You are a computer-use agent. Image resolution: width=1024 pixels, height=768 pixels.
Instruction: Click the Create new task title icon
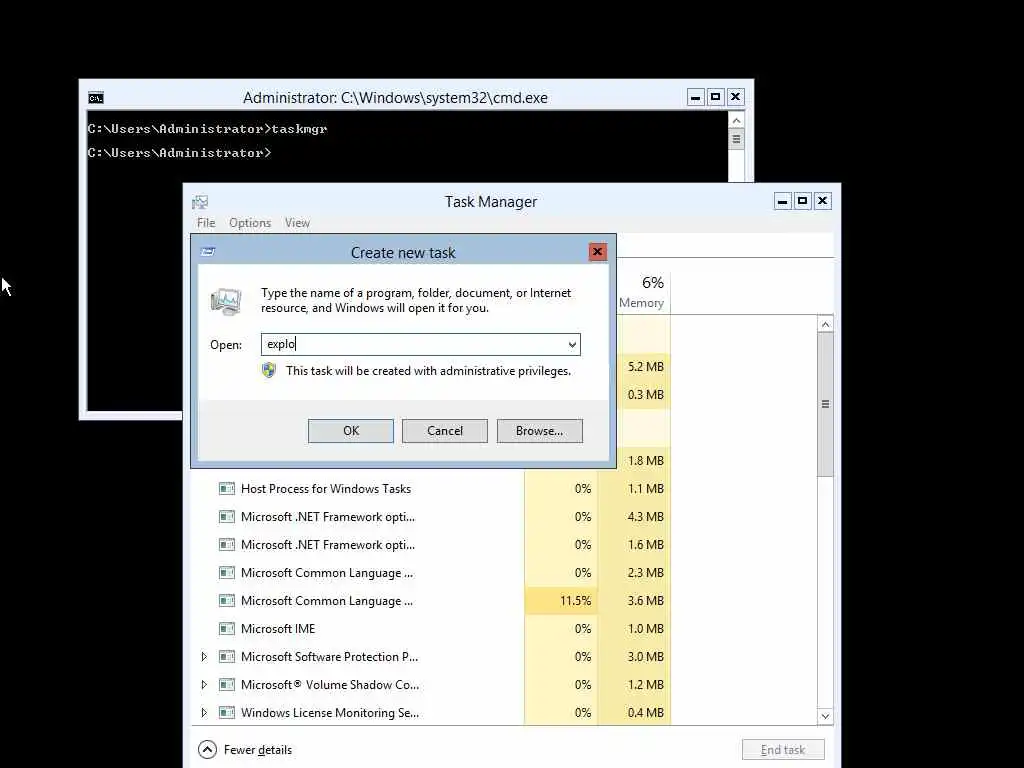pyautogui.click(x=208, y=251)
